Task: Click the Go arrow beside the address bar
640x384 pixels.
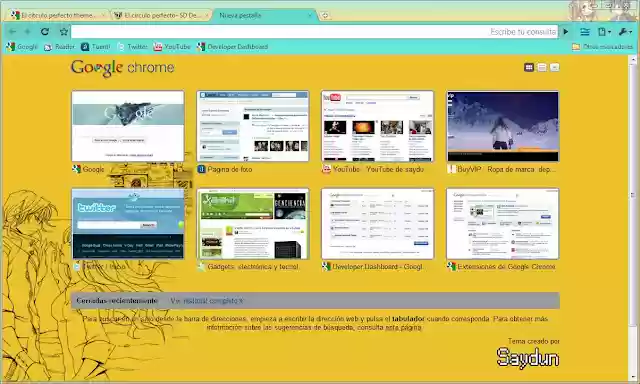Action: point(566,31)
